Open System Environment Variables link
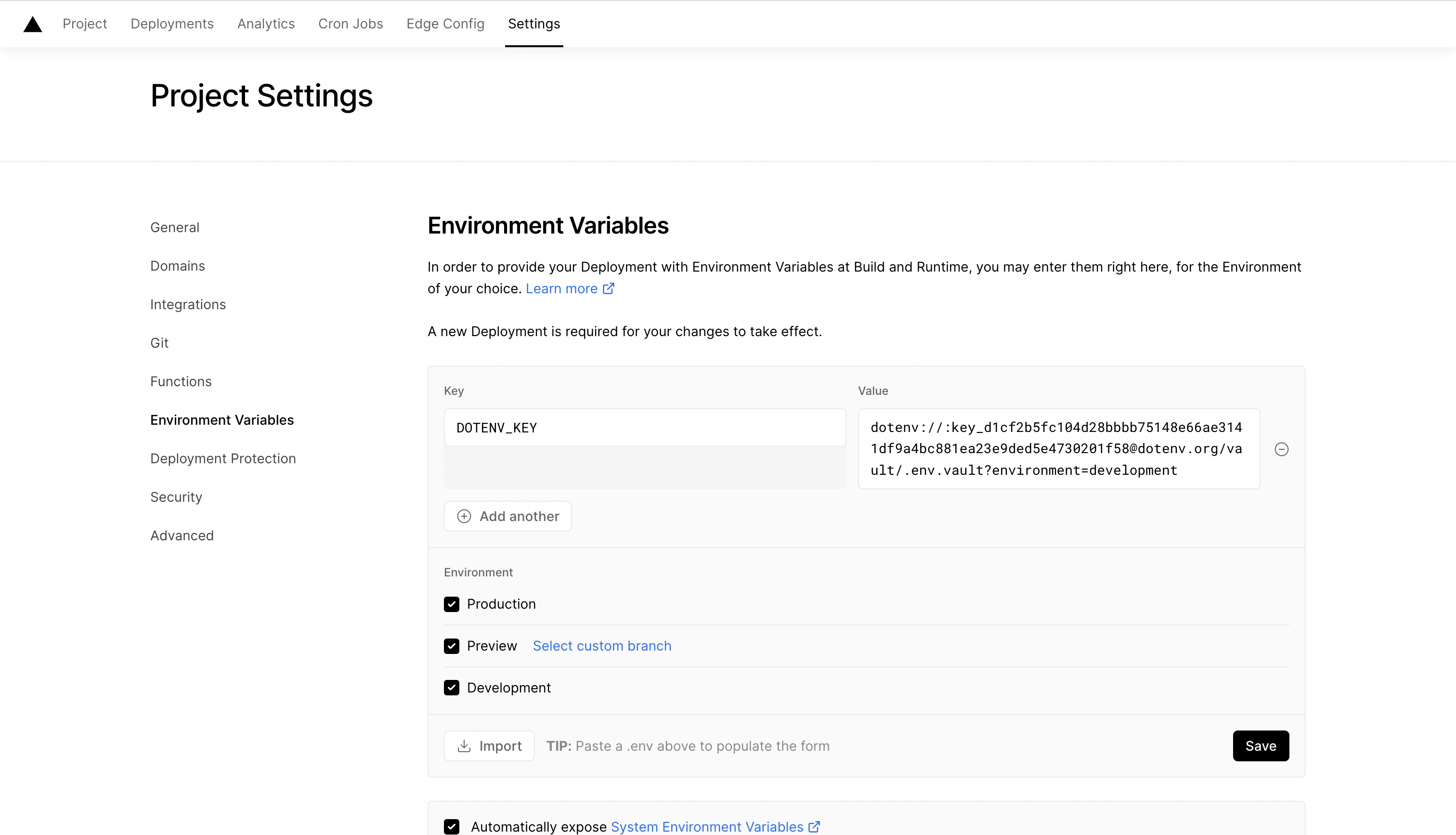This screenshot has height=835, width=1456. click(x=707, y=826)
